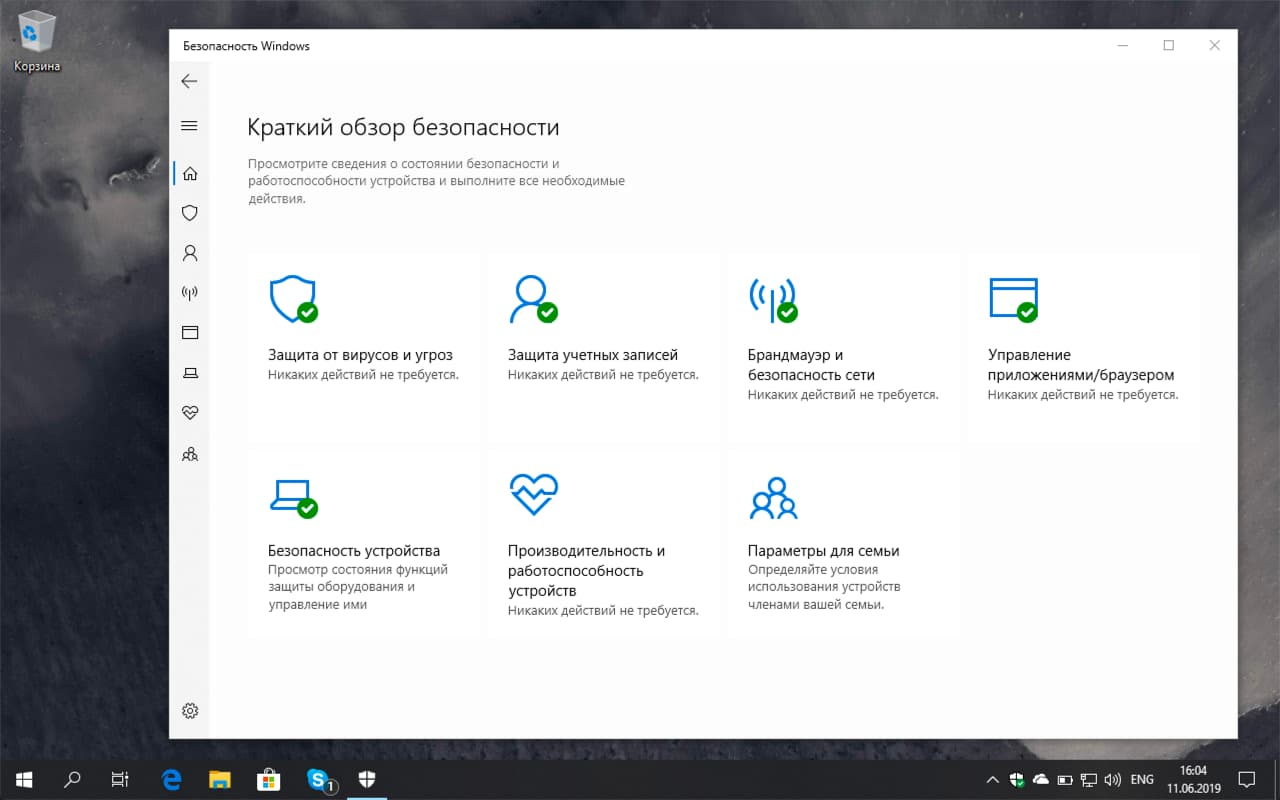Open firewall & network security sidebar icon

click(x=189, y=293)
